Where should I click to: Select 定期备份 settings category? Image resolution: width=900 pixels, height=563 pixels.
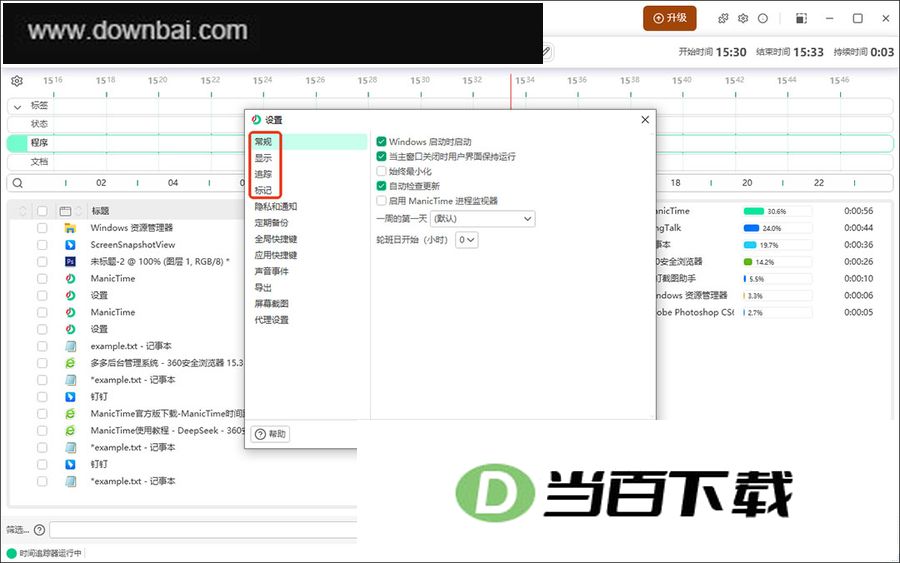[271, 223]
